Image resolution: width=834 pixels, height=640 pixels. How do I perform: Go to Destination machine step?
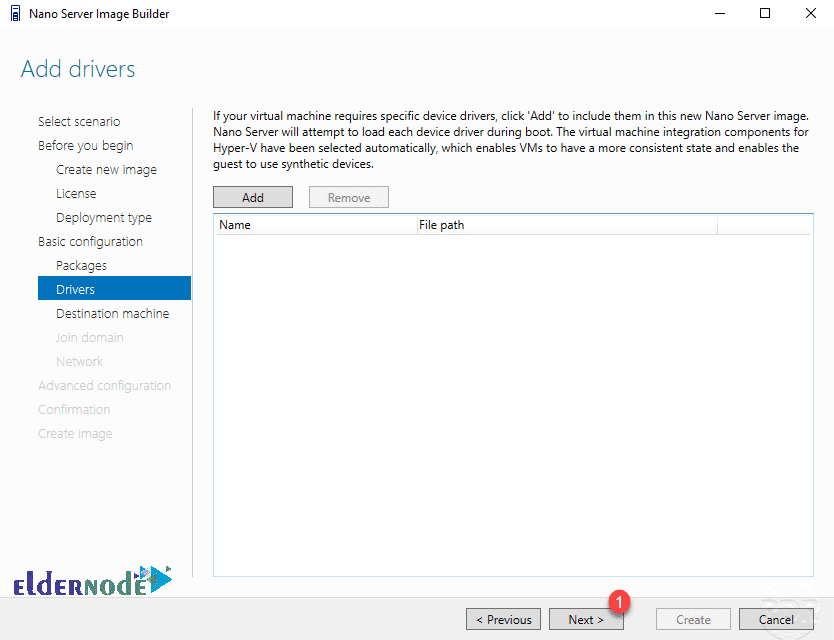(113, 313)
